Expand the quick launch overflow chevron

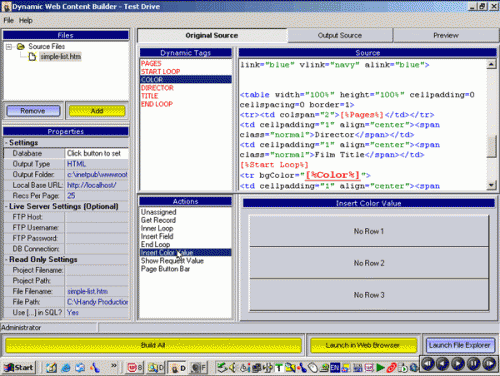click(x=114, y=366)
